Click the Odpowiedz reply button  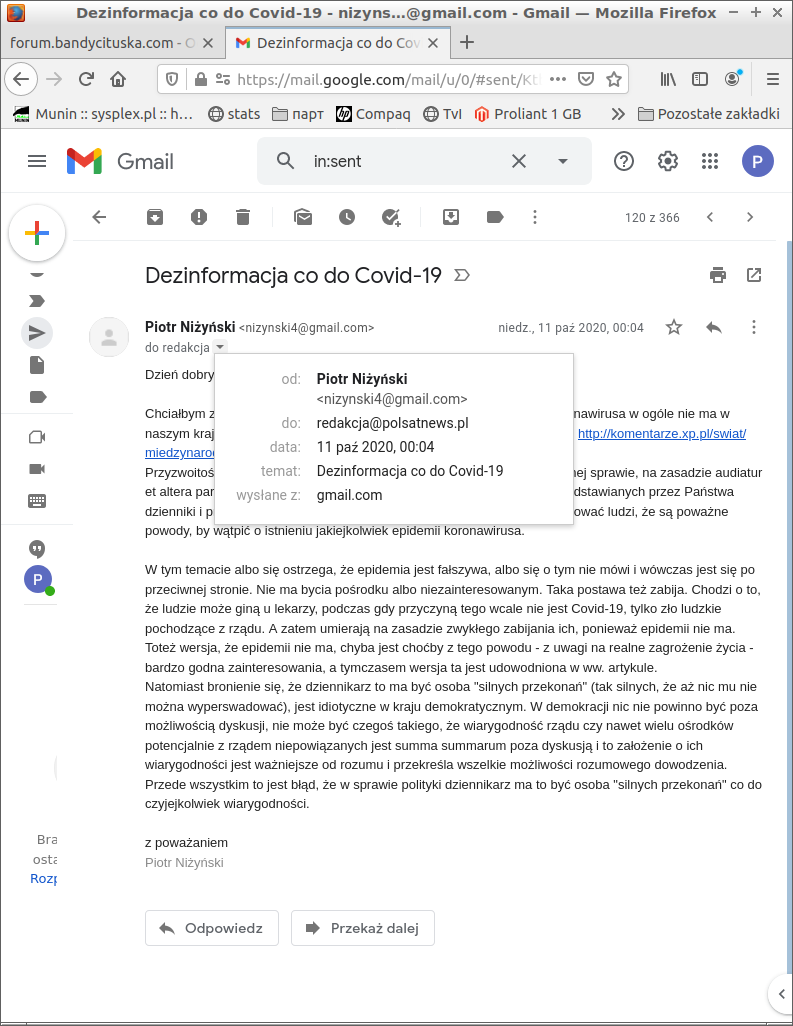pos(212,928)
